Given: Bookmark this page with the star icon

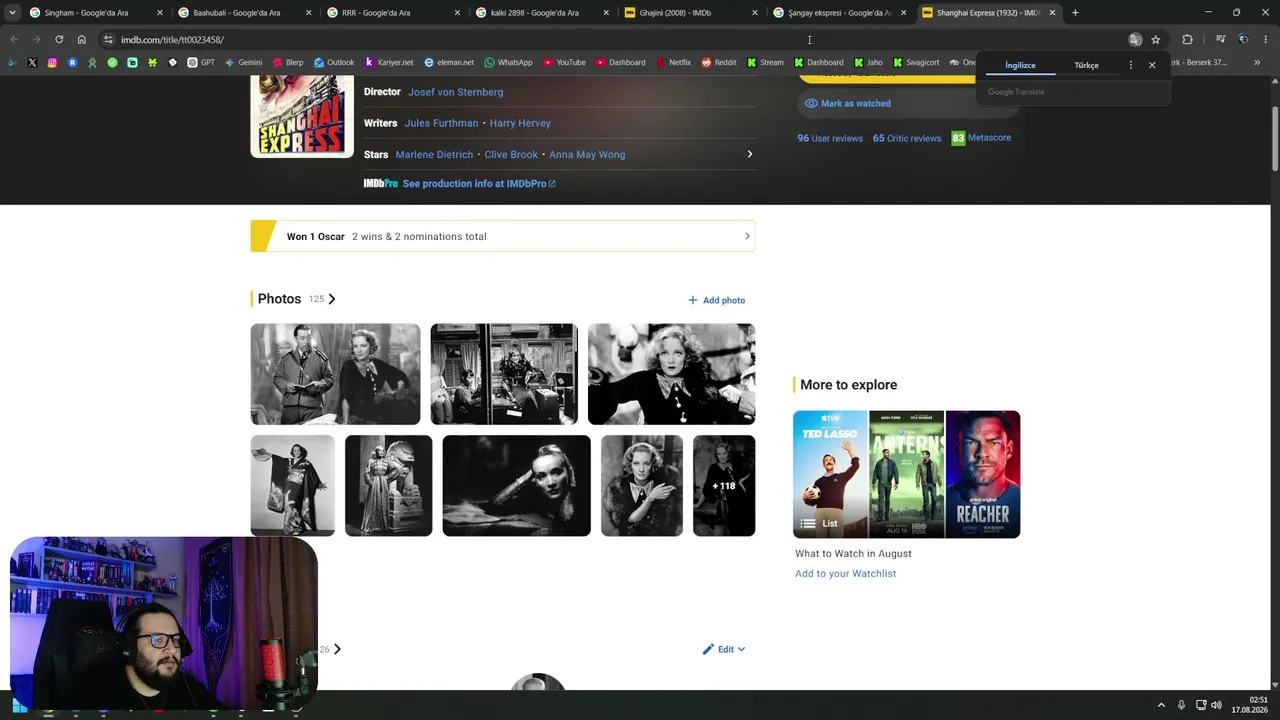Looking at the screenshot, I should (1156, 40).
